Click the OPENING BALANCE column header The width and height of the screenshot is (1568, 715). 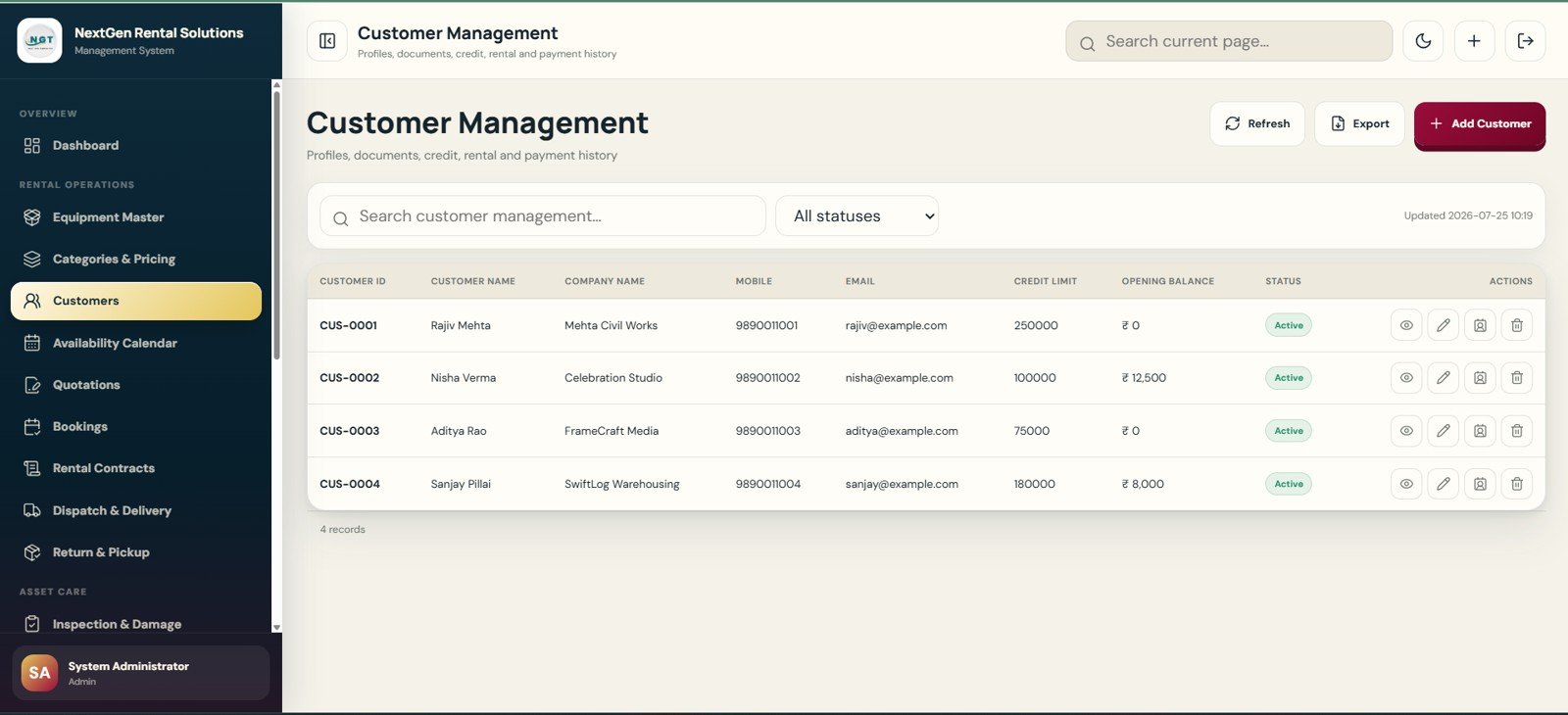[x=1168, y=281]
